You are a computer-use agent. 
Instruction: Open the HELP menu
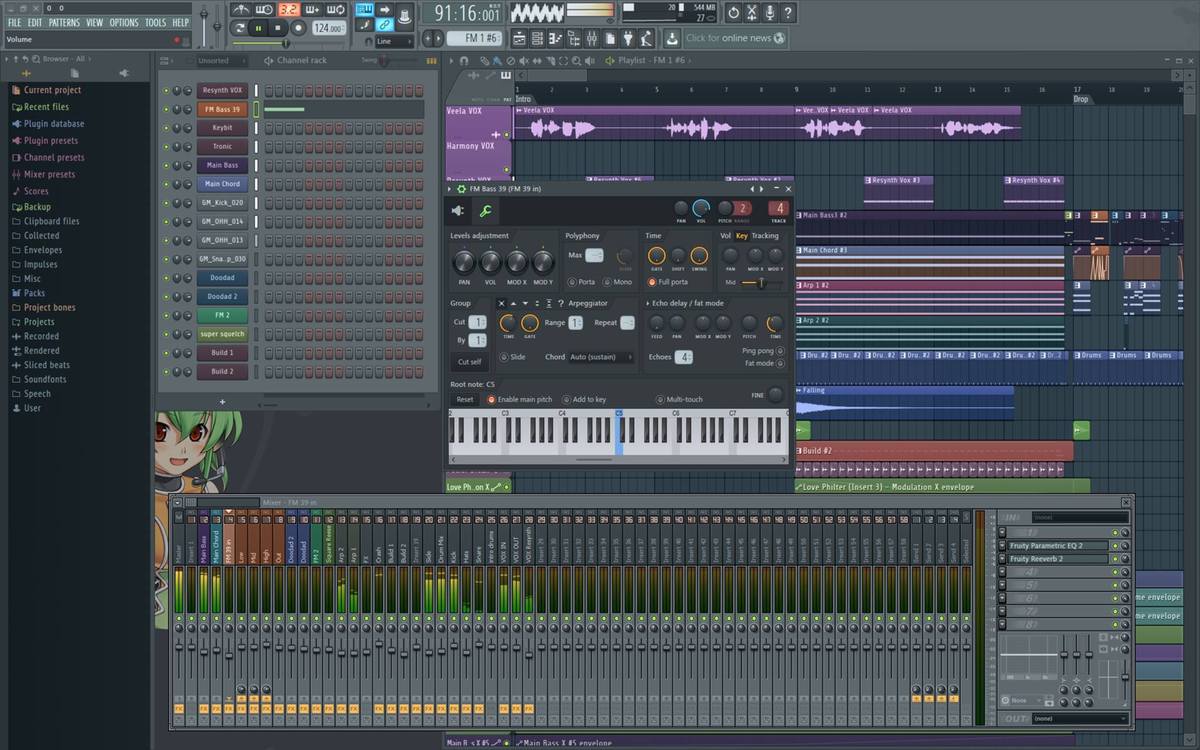tap(180, 22)
